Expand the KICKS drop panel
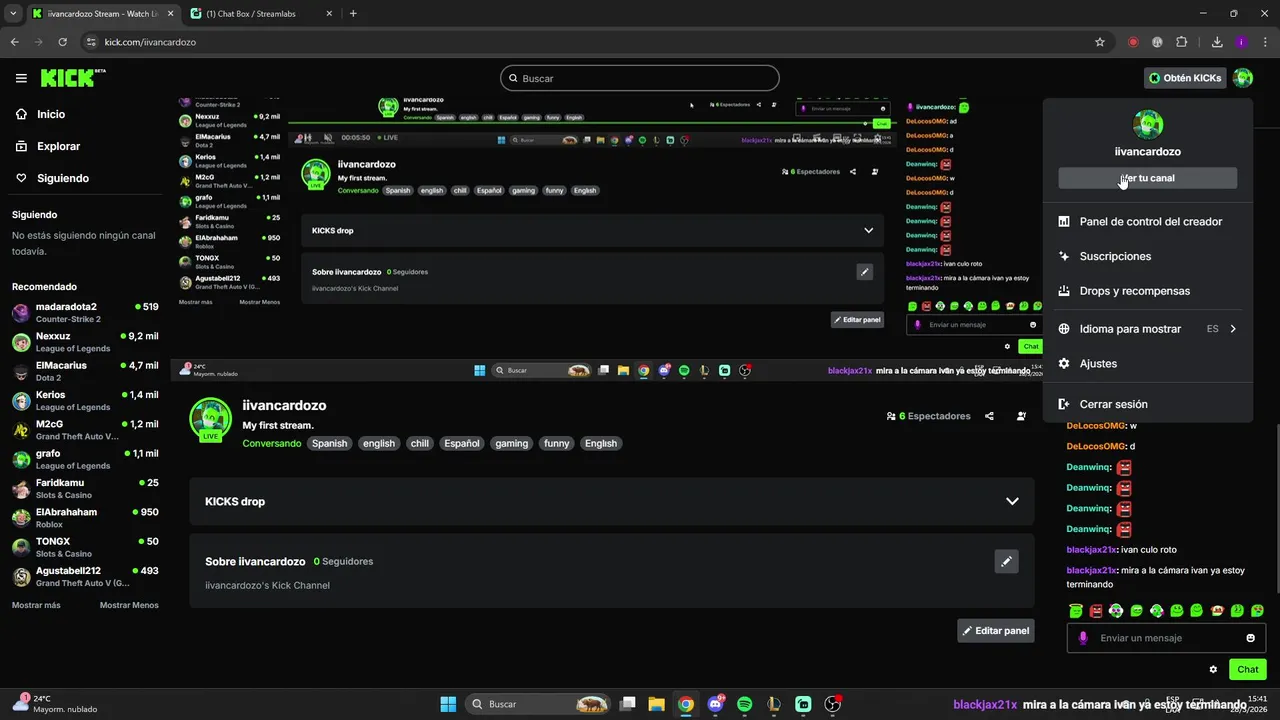The height and width of the screenshot is (720, 1280). pyautogui.click(x=612, y=501)
